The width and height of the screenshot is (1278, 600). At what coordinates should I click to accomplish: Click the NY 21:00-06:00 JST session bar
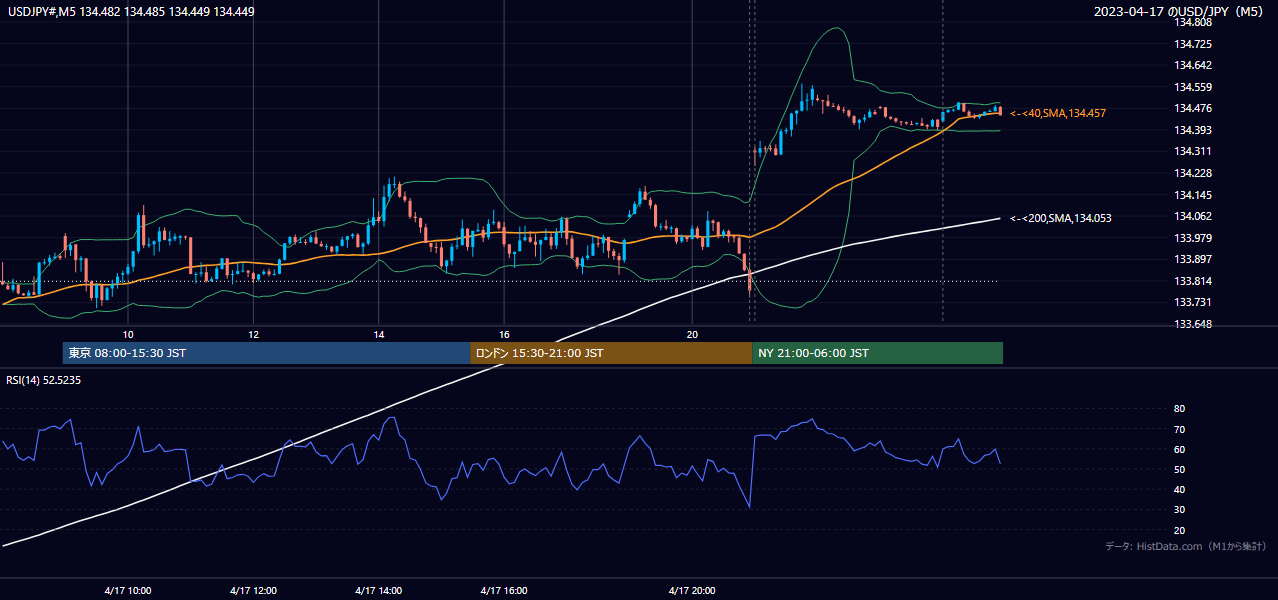click(x=877, y=353)
